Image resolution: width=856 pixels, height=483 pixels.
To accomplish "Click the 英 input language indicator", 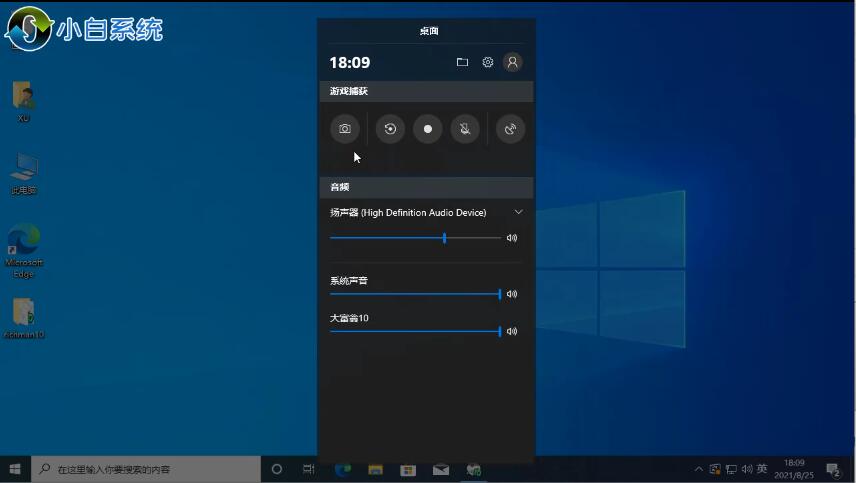I will click(762, 469).
